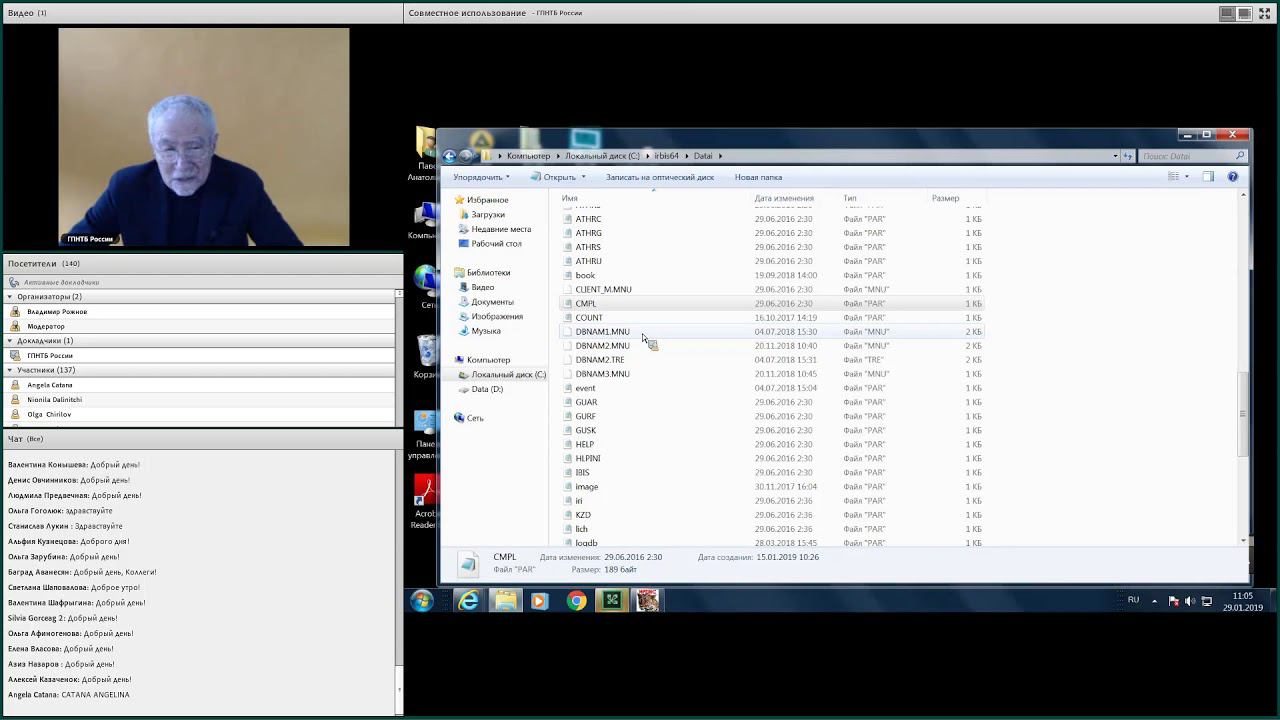Collapse the Докладчики (1) group
The image size is (1280, 720).
(x=10, y=341)
